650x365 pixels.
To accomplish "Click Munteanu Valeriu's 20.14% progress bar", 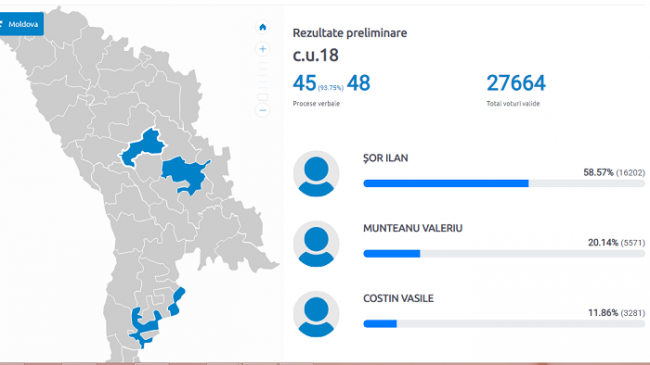I will click(504, 253).
